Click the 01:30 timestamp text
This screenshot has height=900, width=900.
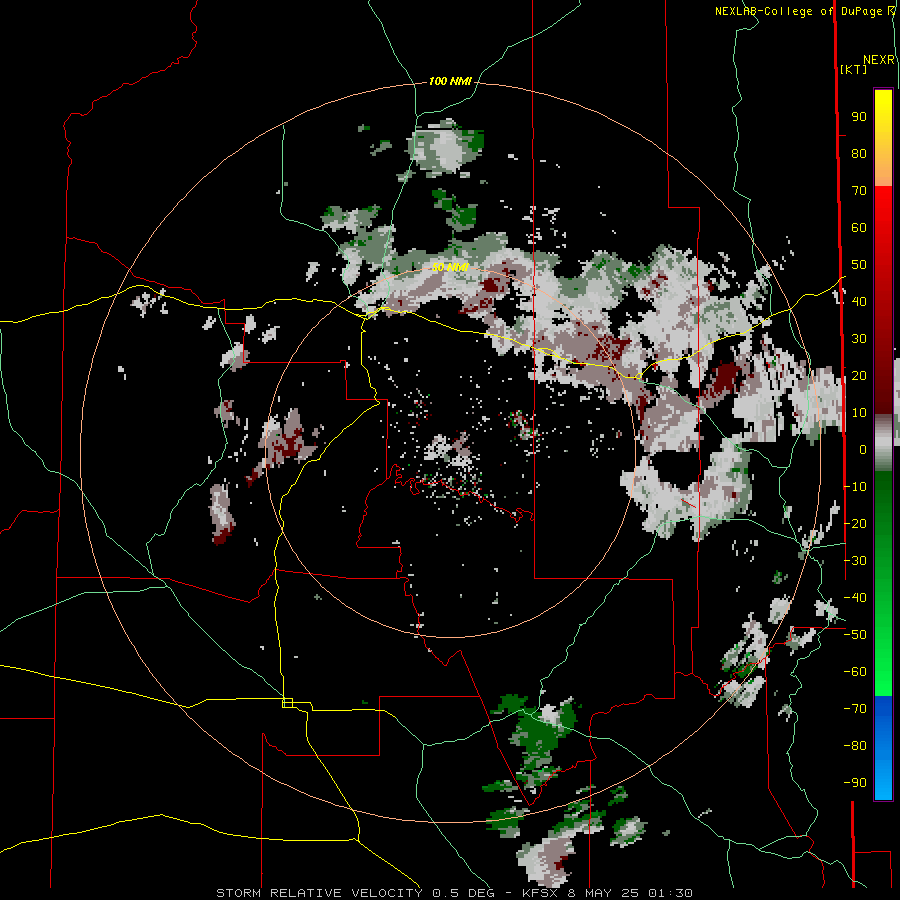[x=670, y=893]
